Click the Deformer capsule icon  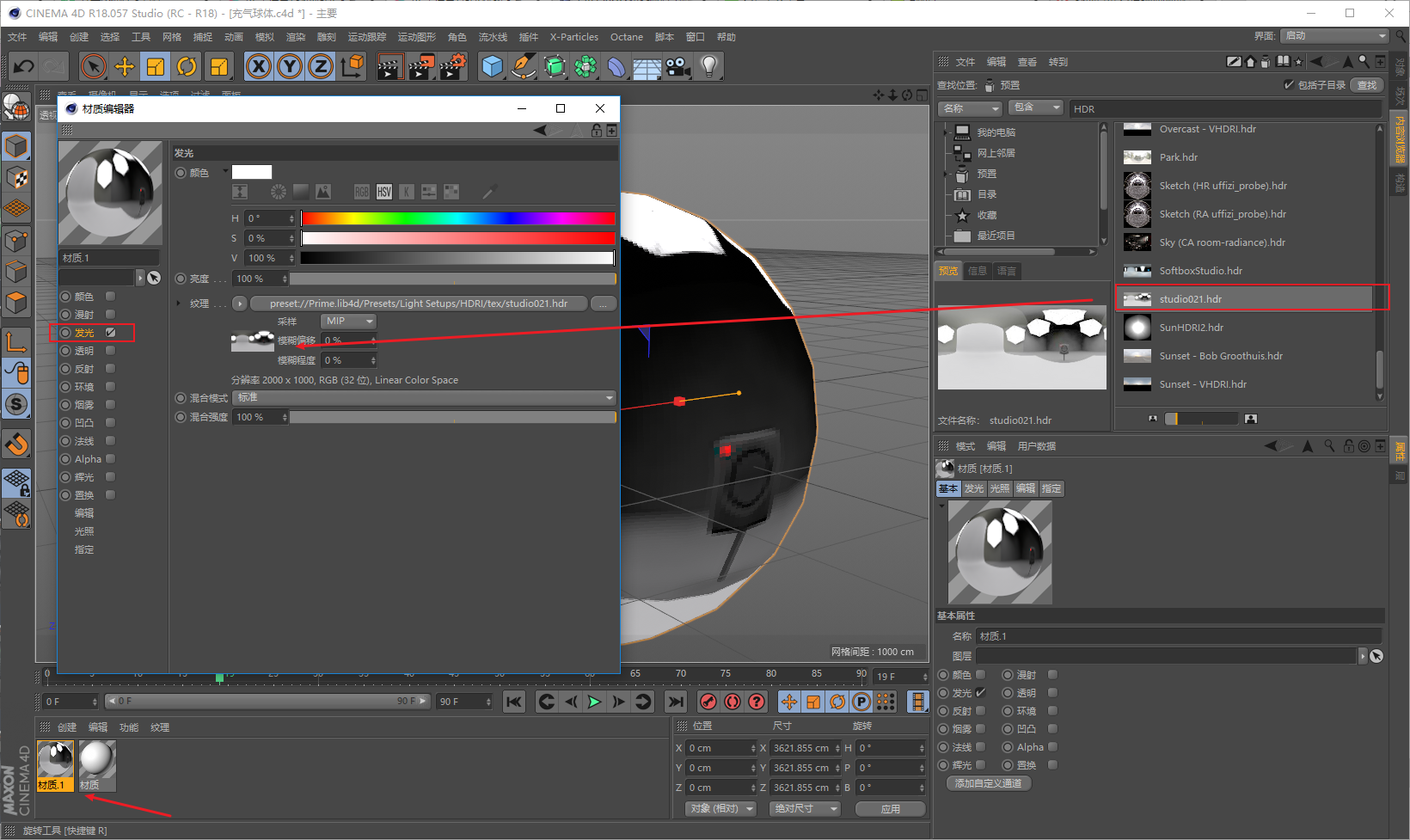[616, 66]
